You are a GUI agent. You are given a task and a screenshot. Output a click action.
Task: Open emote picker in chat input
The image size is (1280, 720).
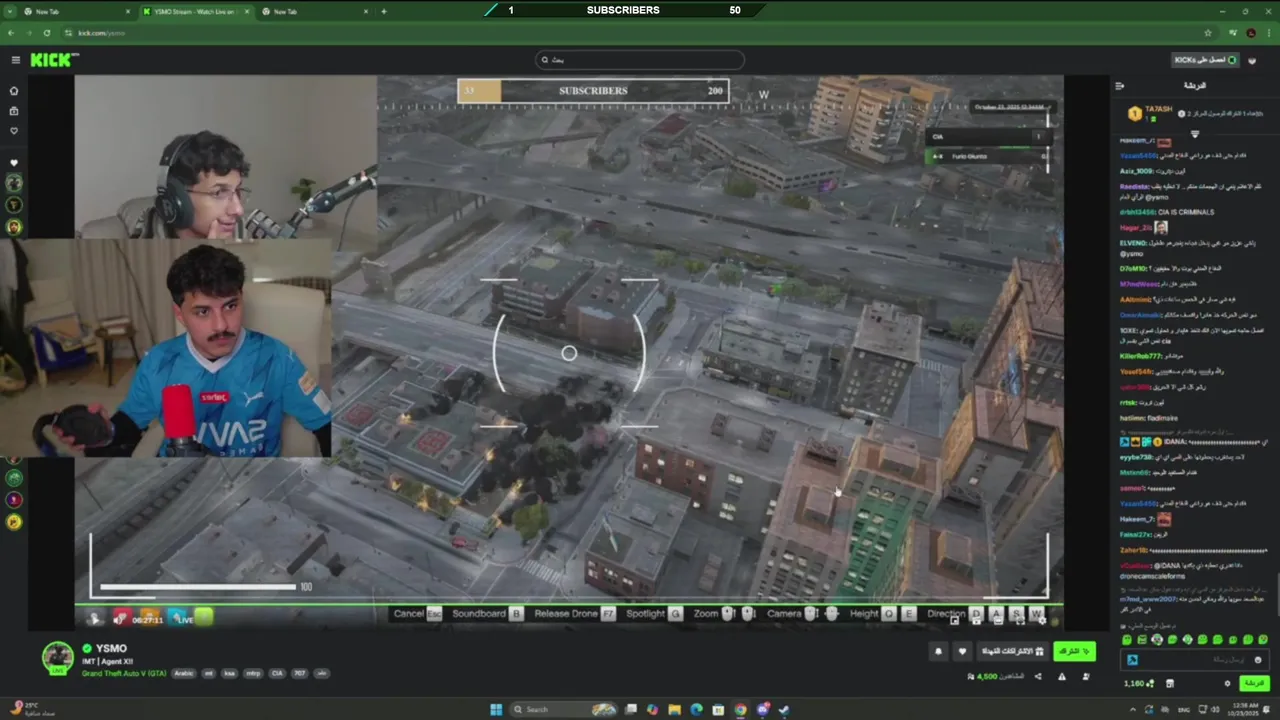click(1258, 659)
